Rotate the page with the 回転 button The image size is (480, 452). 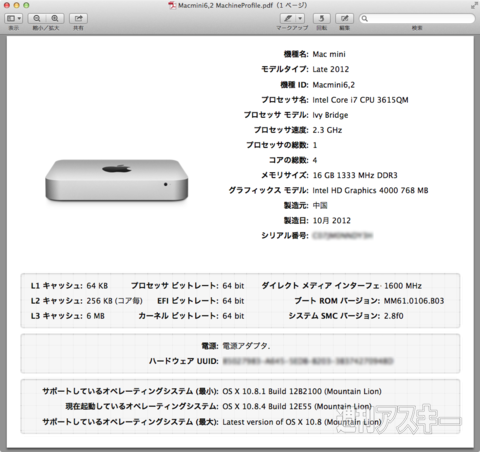pos(322,18)
